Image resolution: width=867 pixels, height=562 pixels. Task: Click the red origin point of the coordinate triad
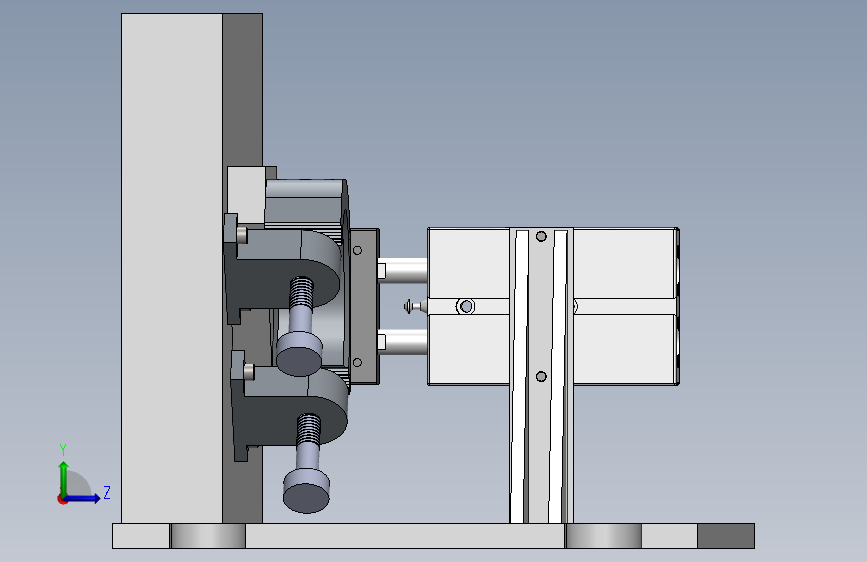tap(62, 499)
